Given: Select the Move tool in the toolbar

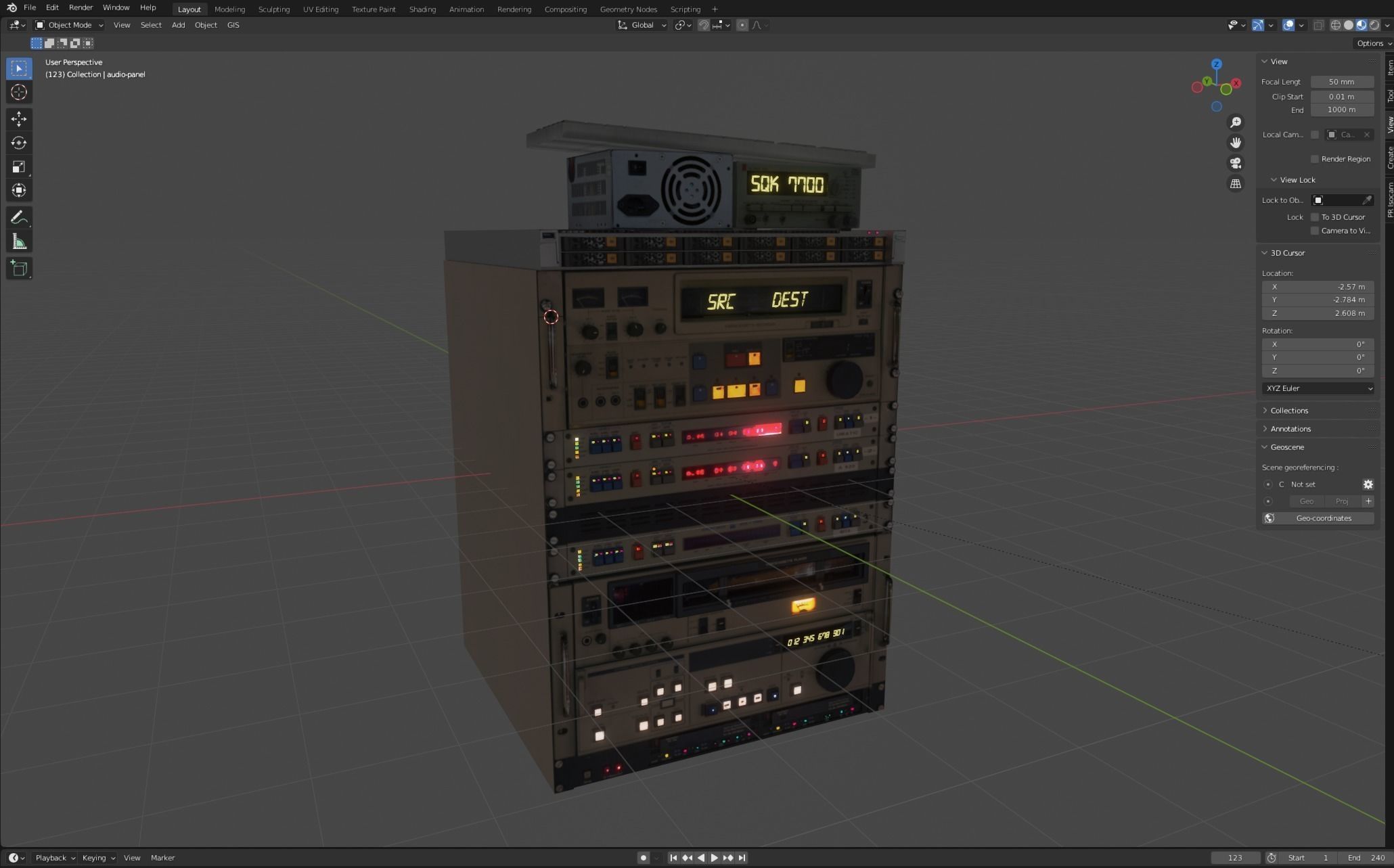Looking at the screenshot, I should pyautogui.click(x=19, y=119).
